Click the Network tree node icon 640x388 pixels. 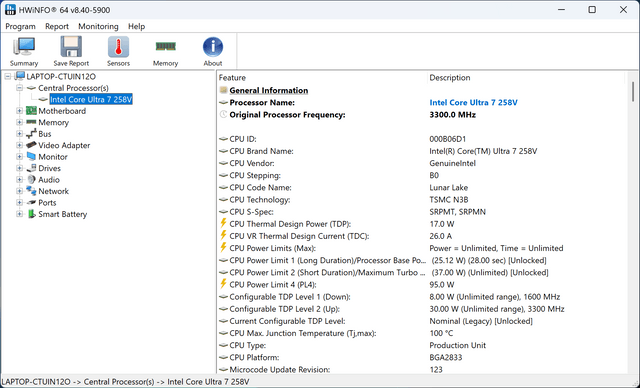pos(31,191)
